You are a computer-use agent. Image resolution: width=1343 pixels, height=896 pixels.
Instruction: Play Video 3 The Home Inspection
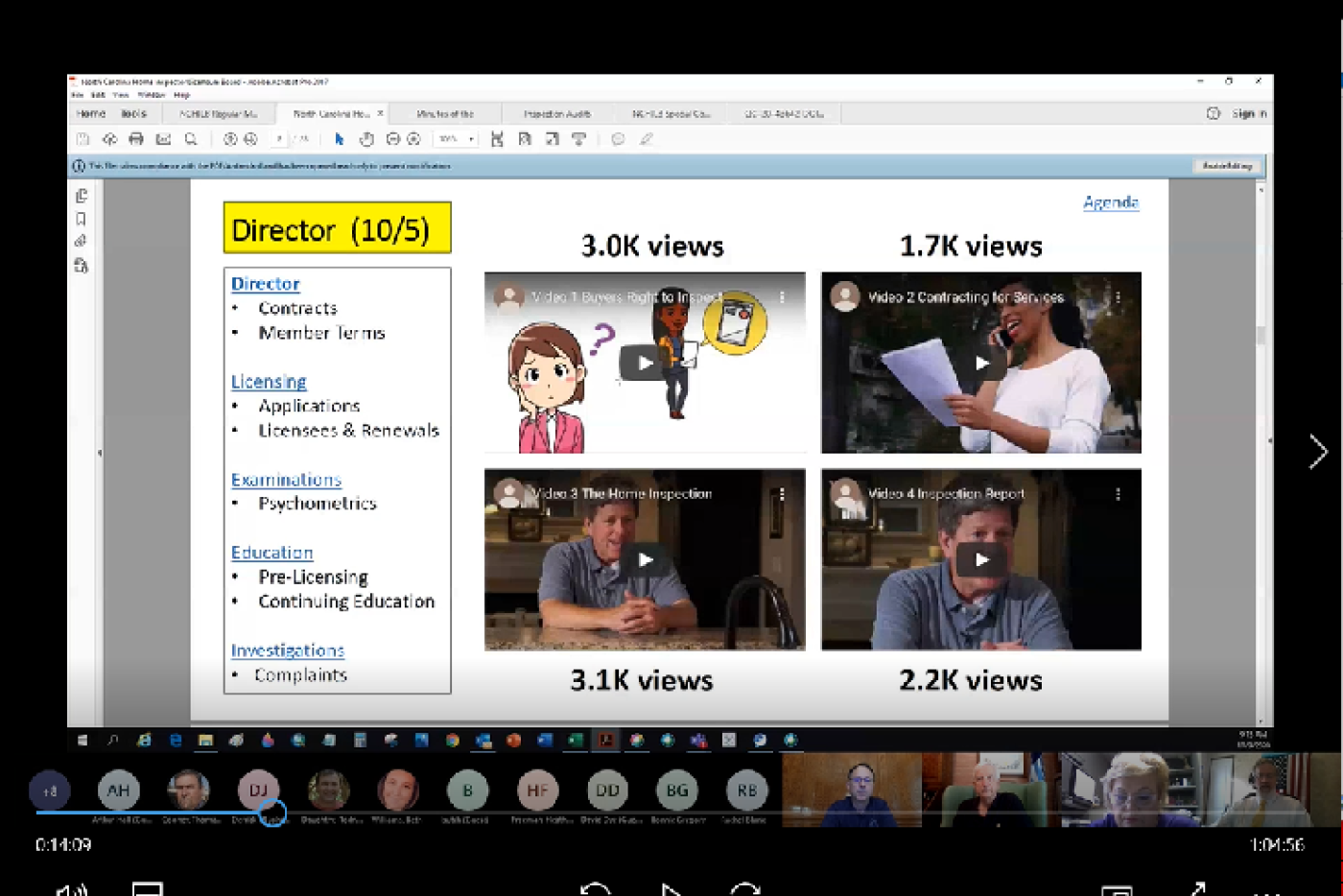click(x=645, y=559)
